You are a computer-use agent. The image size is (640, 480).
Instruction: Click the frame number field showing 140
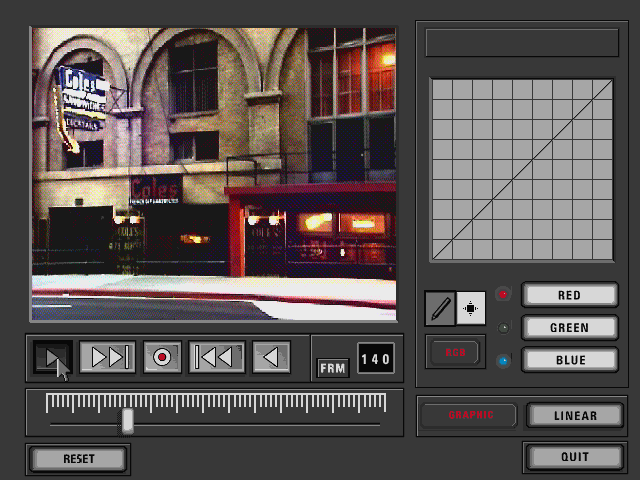pyautogui.click(x=376, y=358)
